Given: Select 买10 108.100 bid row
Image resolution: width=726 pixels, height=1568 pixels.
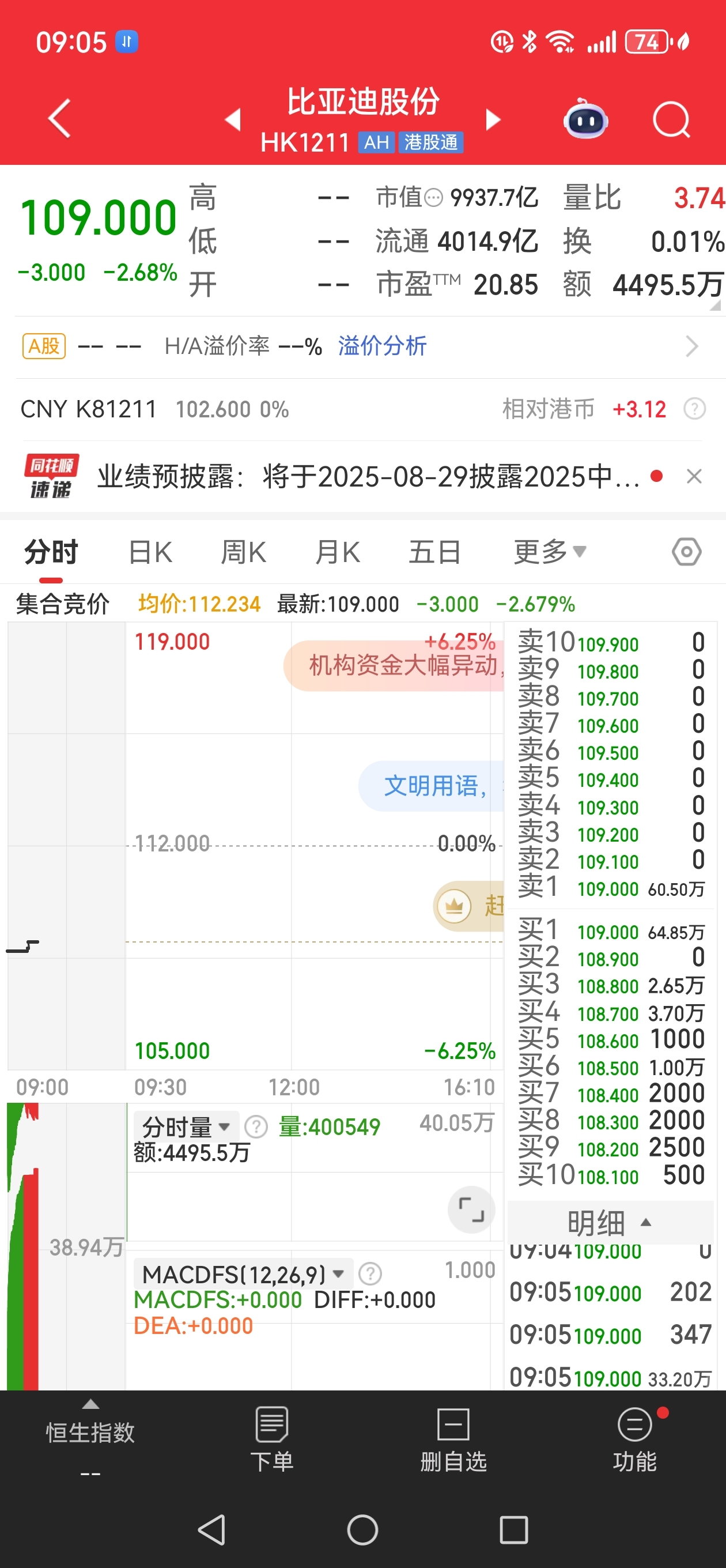Looking at the screenshot, I should click(611, 1175).
